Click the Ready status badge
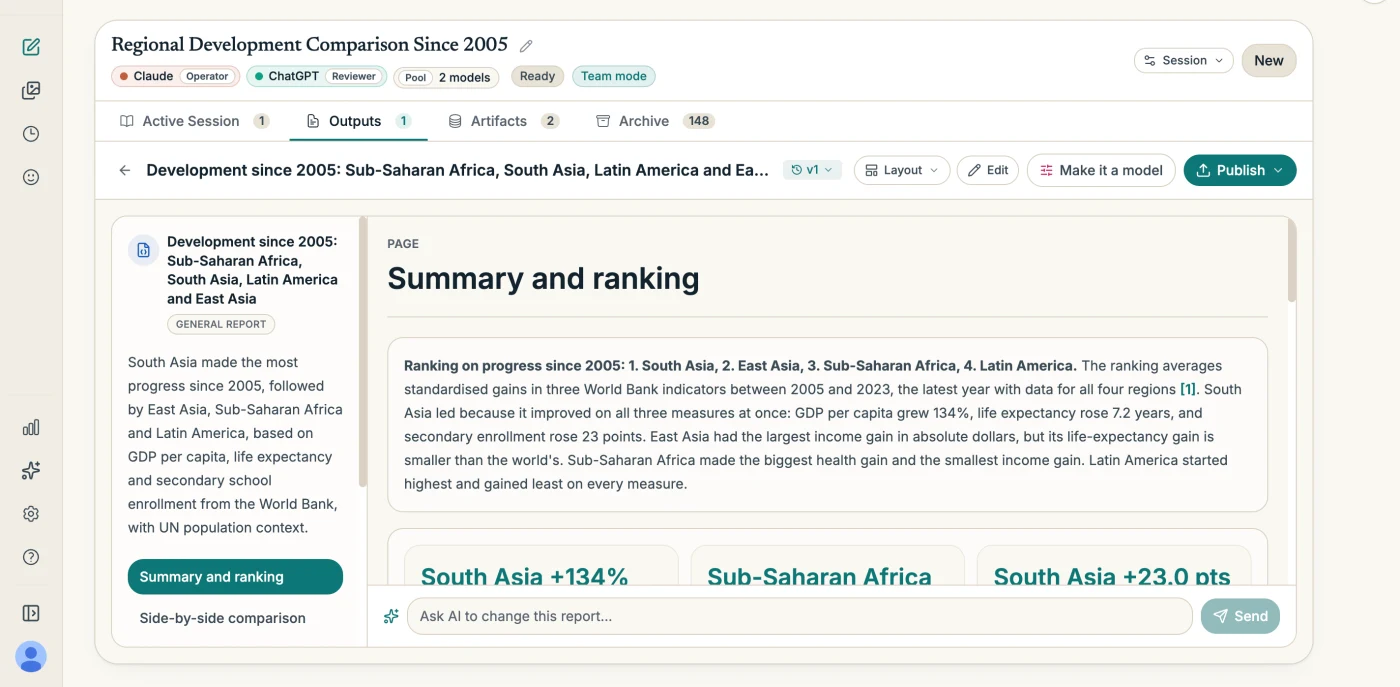The image size is (1400, 687). coord(537,76)
